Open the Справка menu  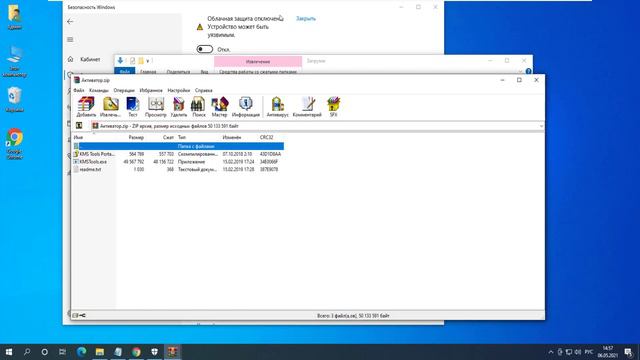[x=204, y=90]
